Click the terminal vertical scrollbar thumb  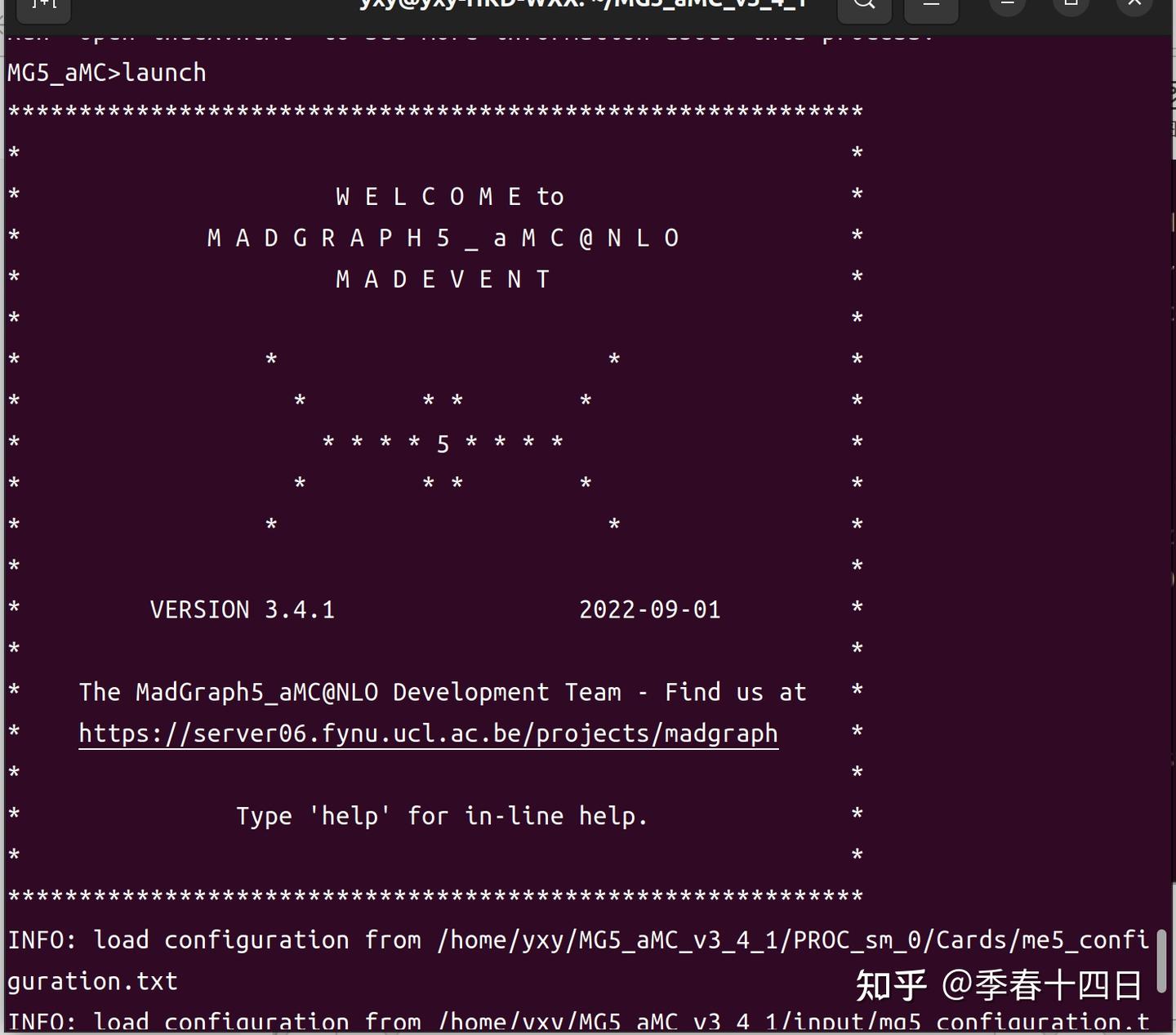click(x=1161, y=961)
